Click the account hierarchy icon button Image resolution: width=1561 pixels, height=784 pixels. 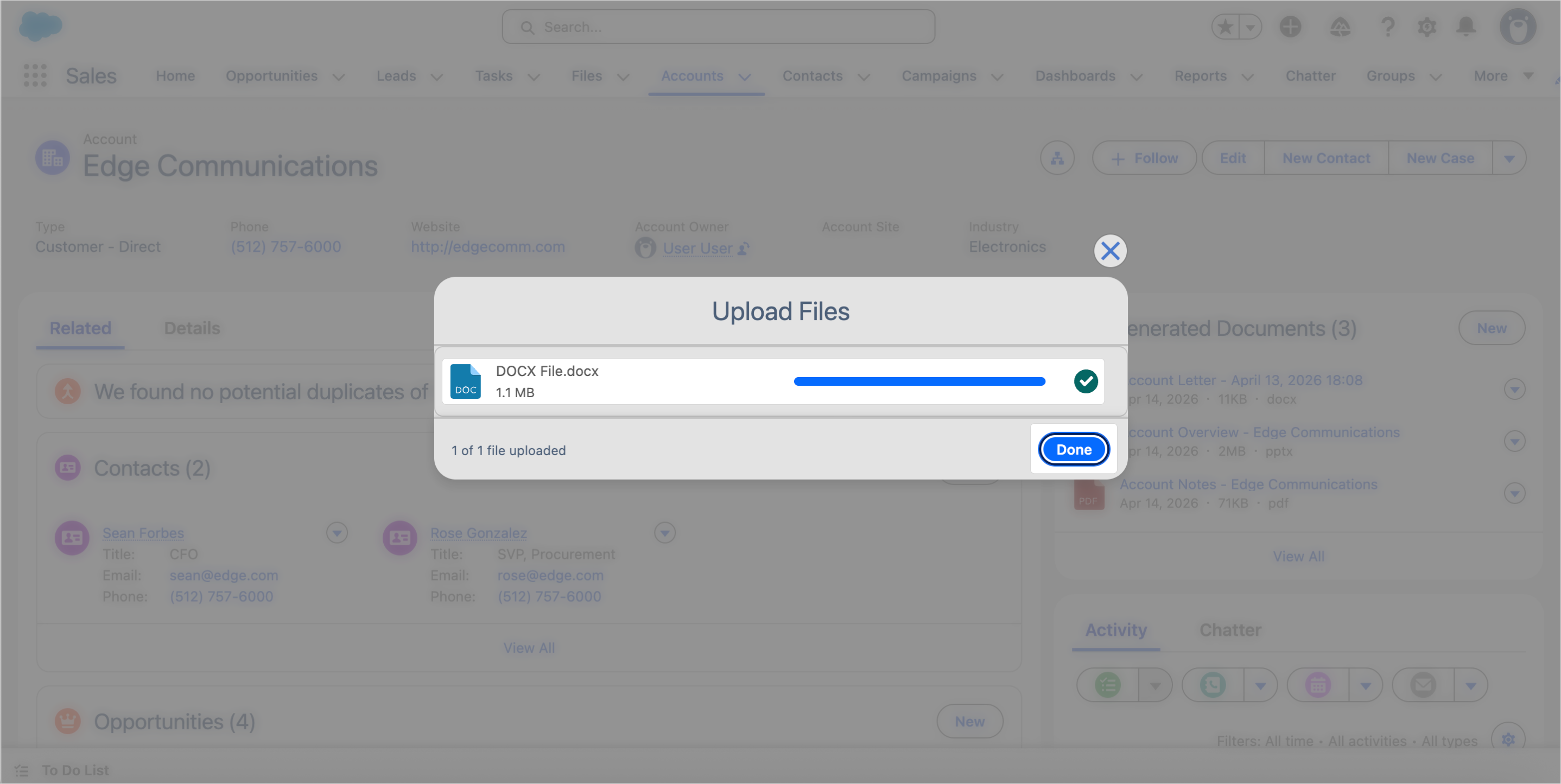click(1057, 158)
